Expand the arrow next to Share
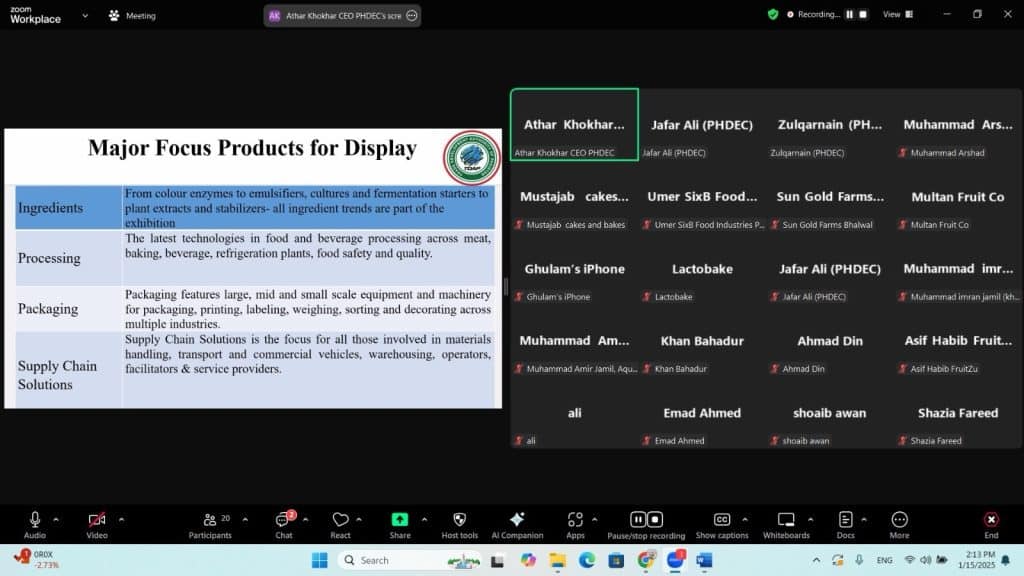Screen dimensions: 1024x576 pyautogui.click(x=424, y=519)
